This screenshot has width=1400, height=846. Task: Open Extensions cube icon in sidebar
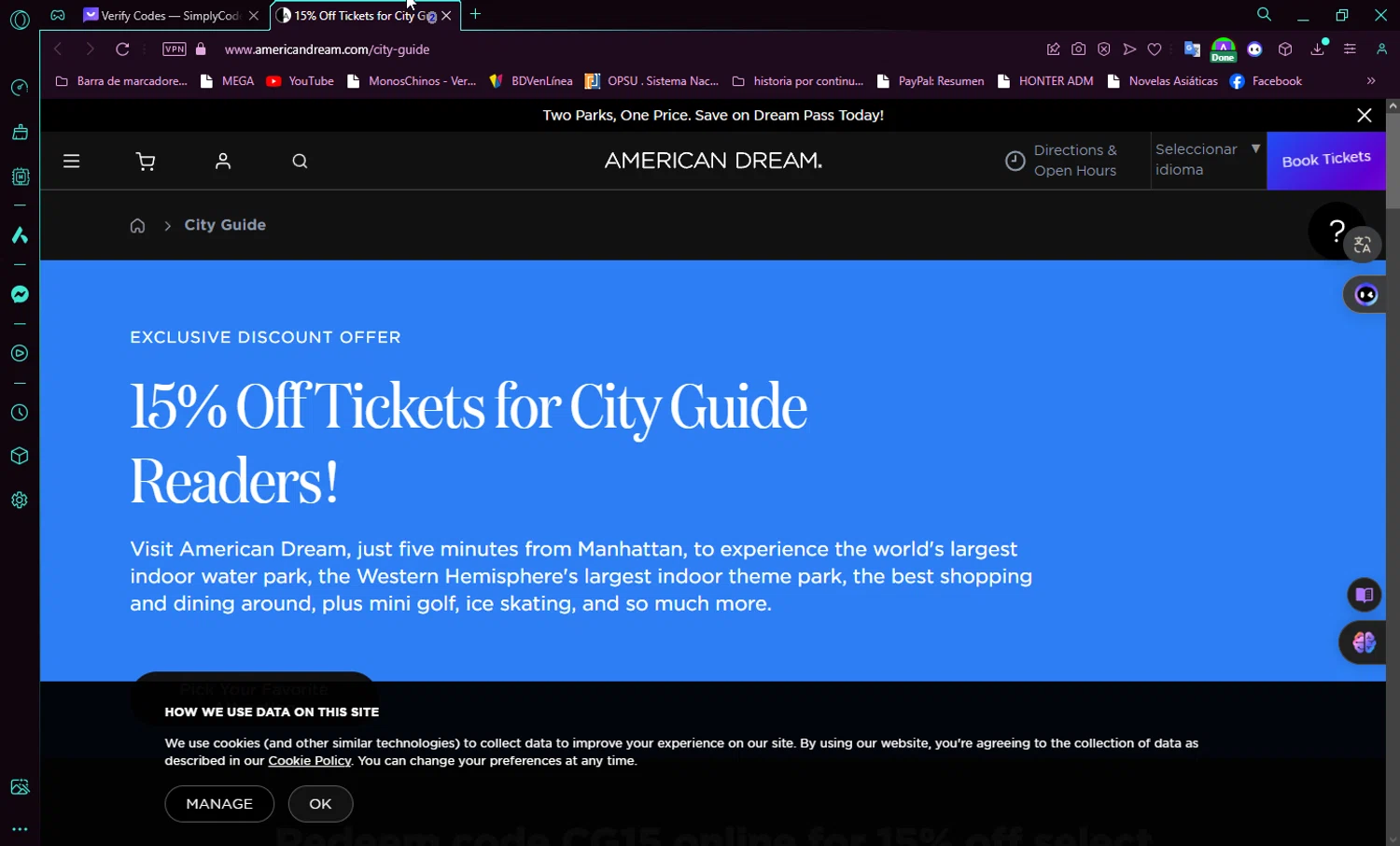click(20, 457)
